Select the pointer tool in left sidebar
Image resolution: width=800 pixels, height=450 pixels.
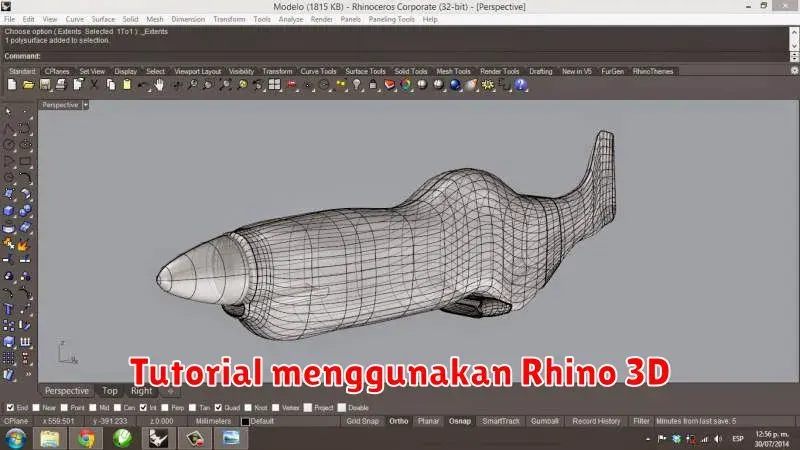click(x=9, y=111)
